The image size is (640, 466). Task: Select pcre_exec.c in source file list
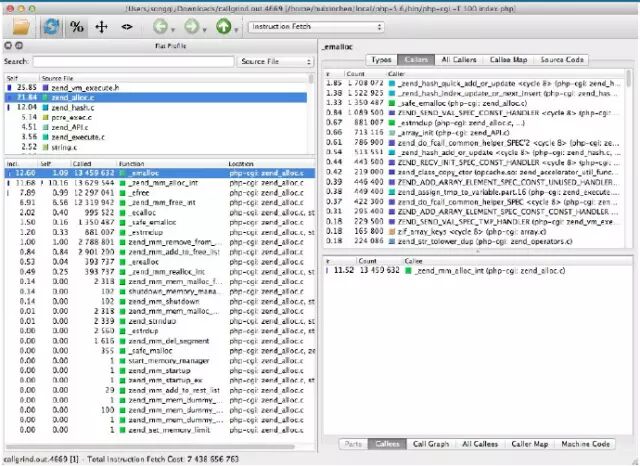[x=156, y=118]
